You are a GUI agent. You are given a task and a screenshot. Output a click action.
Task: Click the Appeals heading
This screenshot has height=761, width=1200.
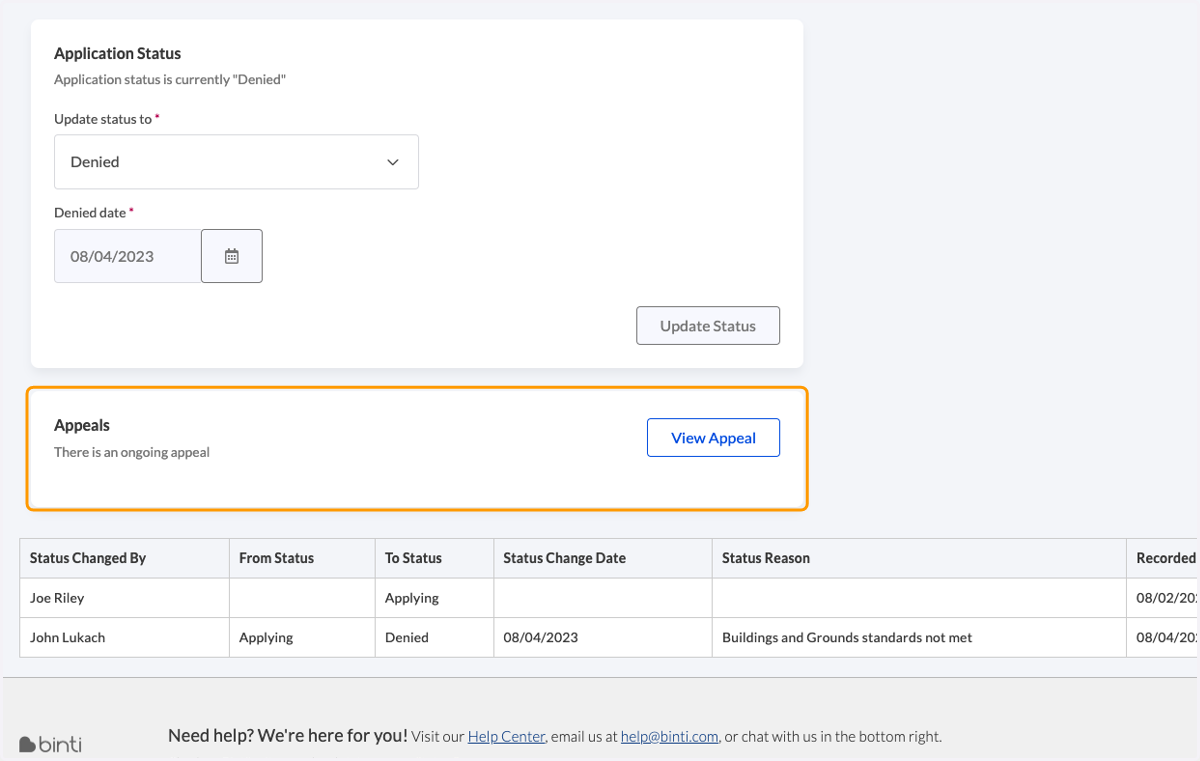(x=82, y=426)
